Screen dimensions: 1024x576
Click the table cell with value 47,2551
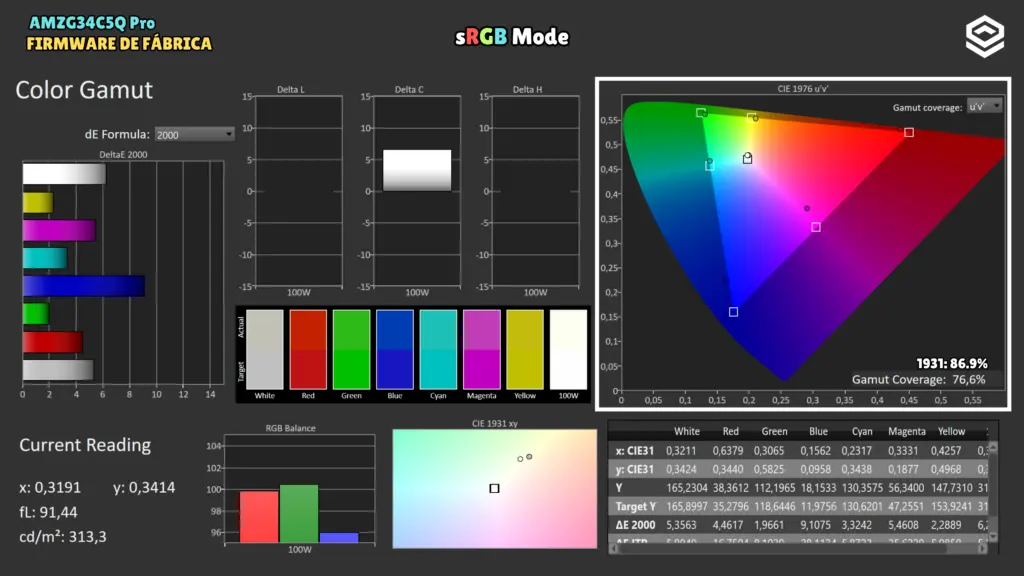click(x=906, y=506)
